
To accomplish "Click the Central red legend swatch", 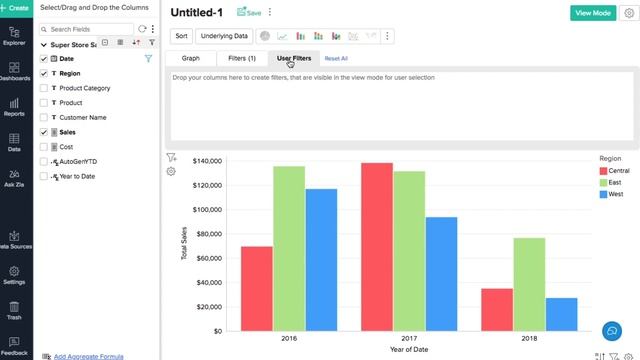I will (x=603, y=171).
